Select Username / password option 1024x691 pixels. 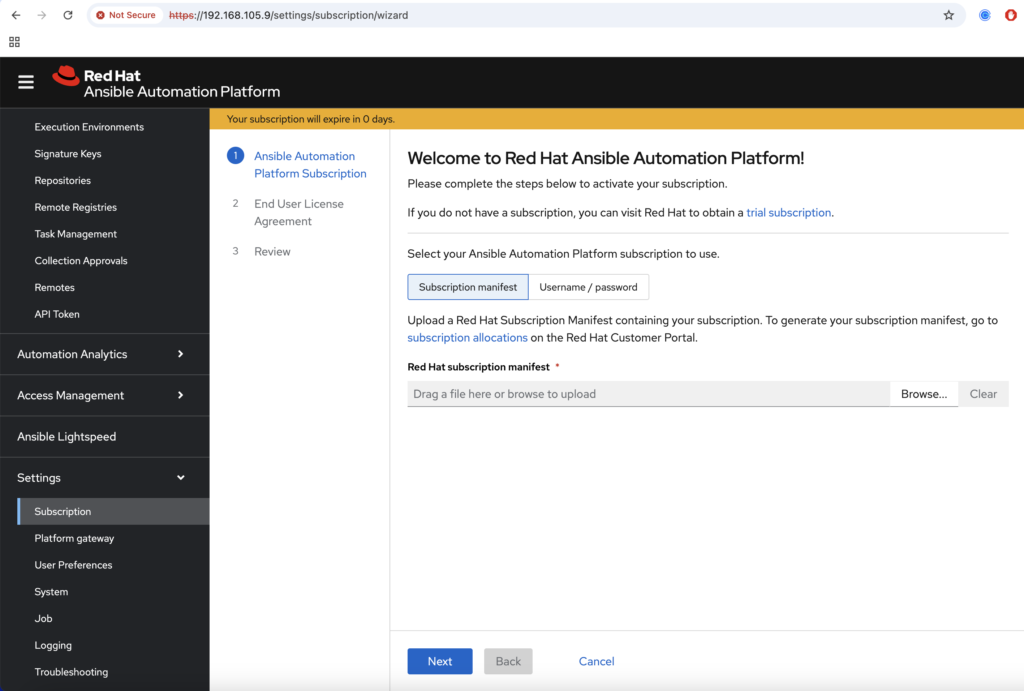(x=588, y=287)
